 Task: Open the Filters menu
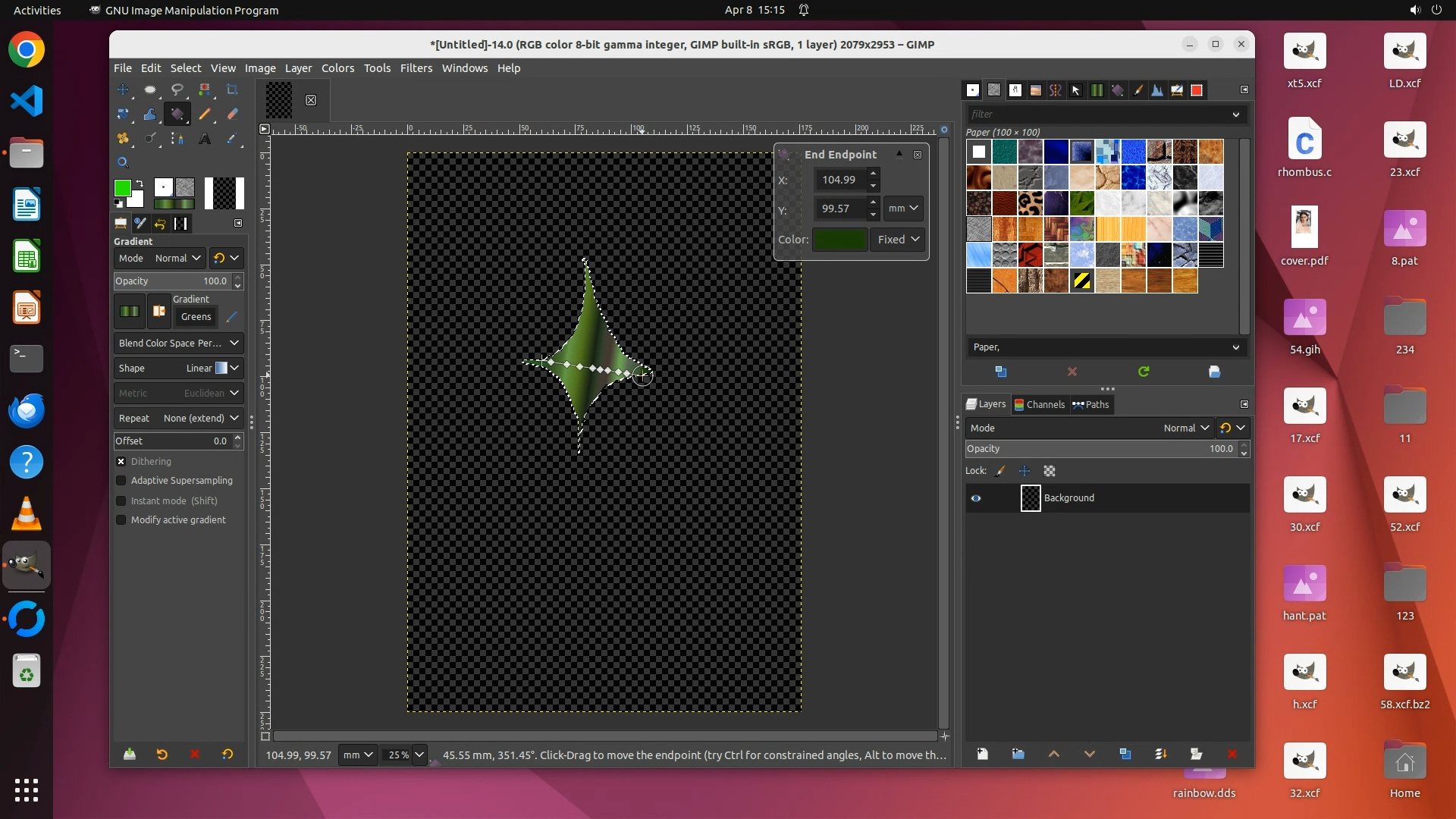416,68
